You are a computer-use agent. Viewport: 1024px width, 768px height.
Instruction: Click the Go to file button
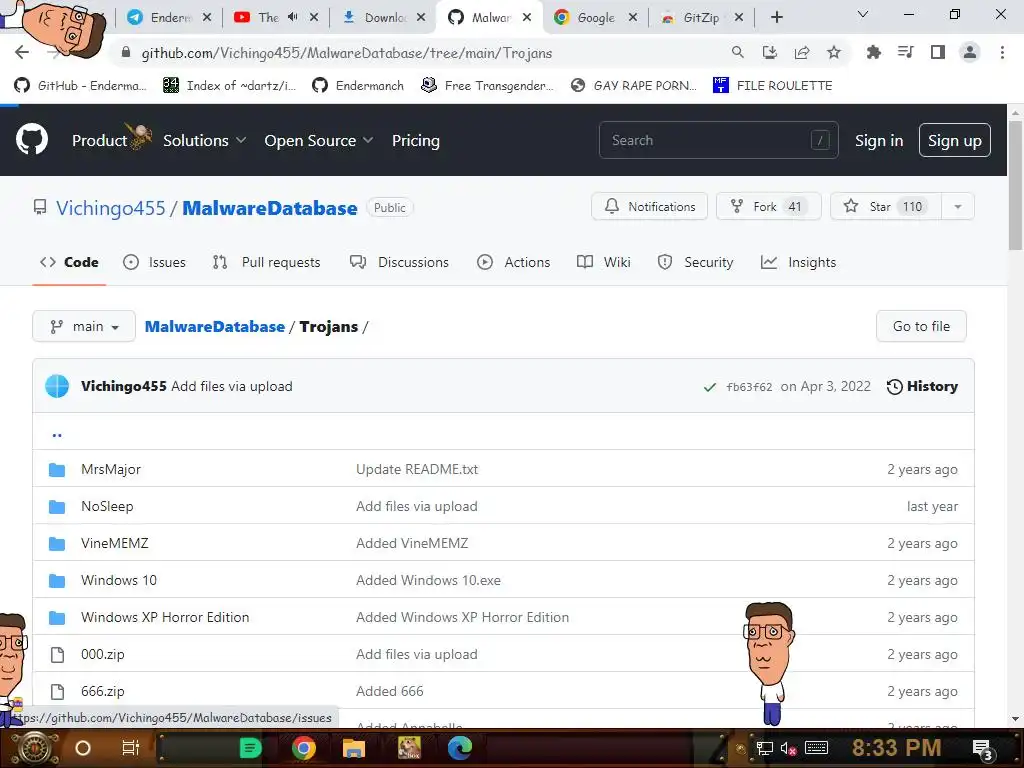pyautogui.click(x=921, y=326)
